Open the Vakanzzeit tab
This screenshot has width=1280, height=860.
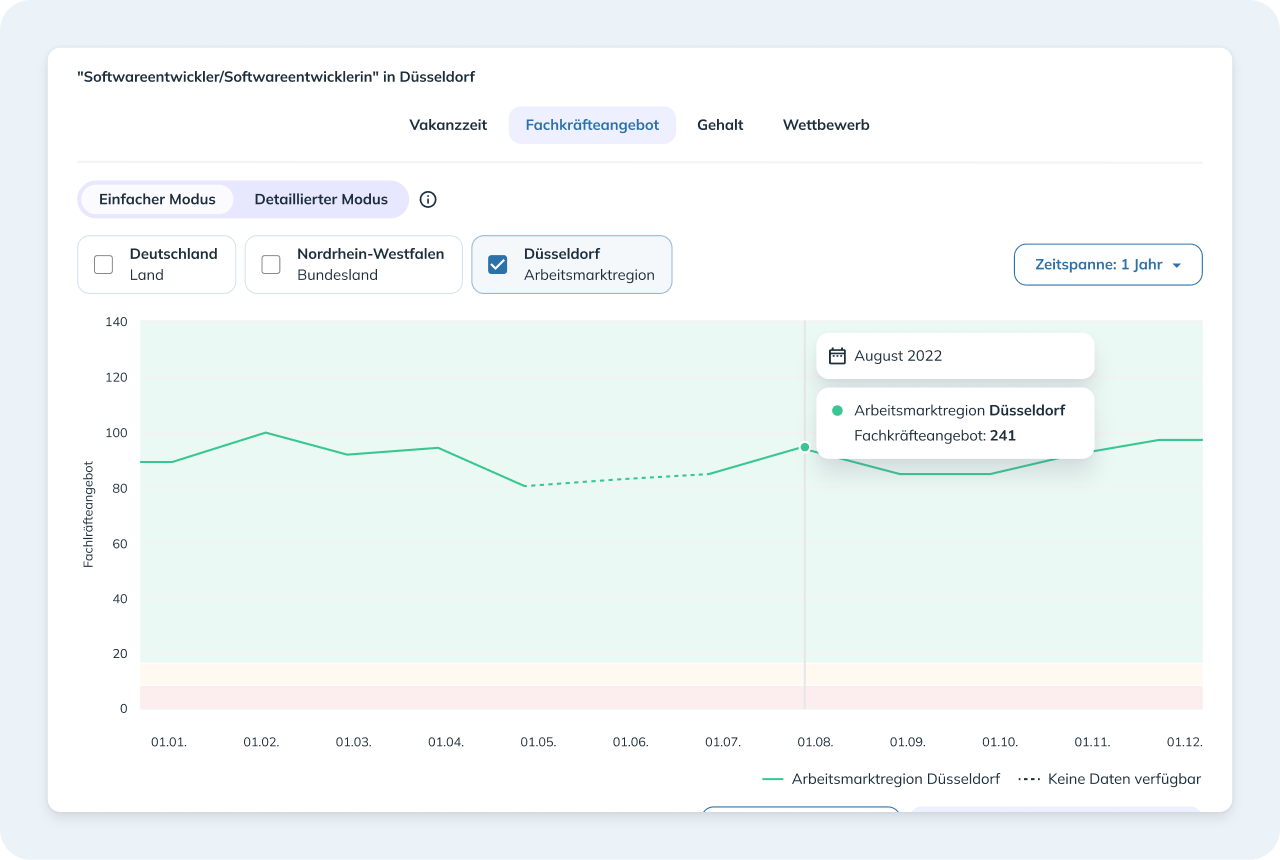click(448, 125)
